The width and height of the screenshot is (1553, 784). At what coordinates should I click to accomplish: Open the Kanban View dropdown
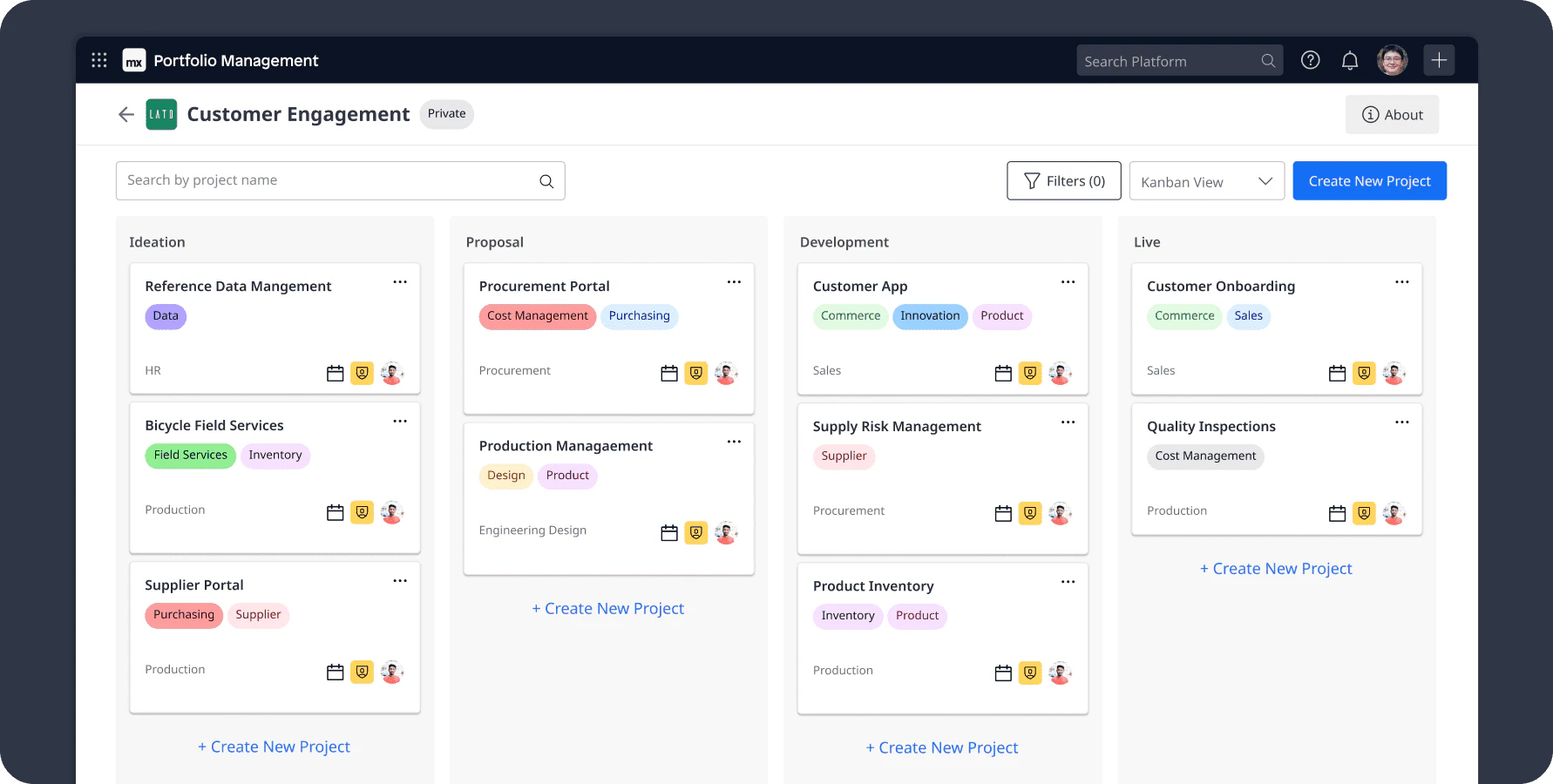click(x=1207, y=180)
